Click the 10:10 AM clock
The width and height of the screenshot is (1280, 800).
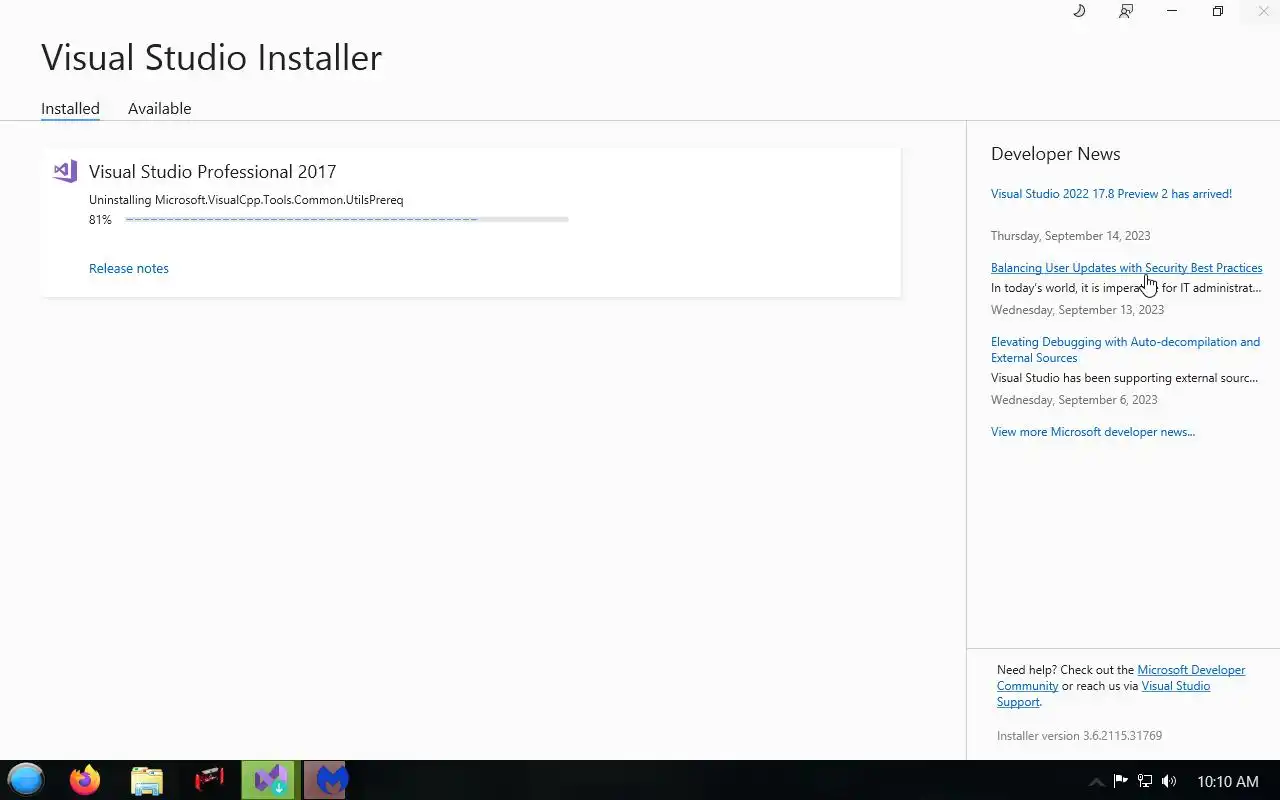(1228, 781)
